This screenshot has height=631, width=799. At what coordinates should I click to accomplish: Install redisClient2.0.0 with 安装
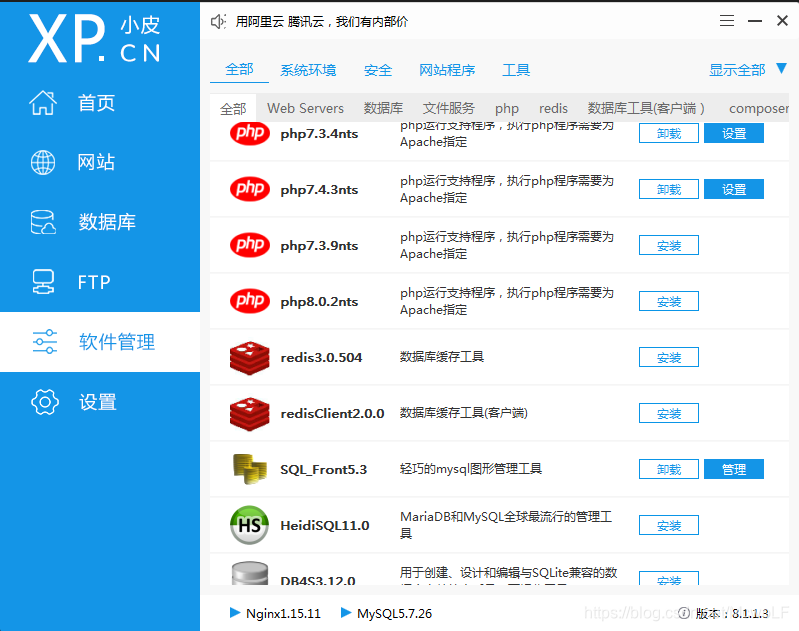(669, 413)
